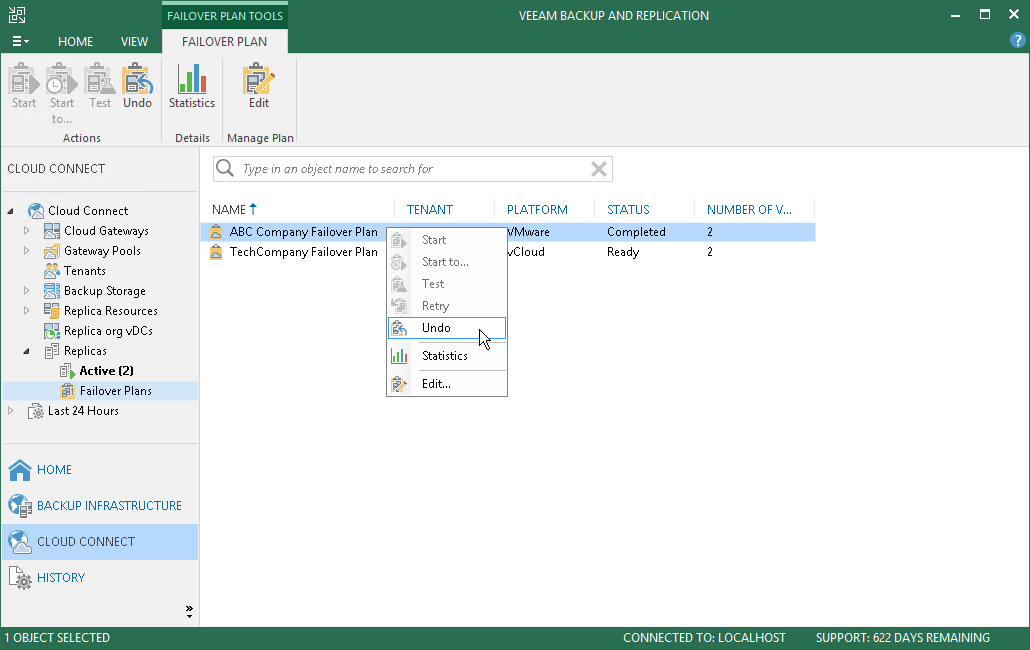Viewport: 1030px width, 650px height.
Task: Choose Start in the context menu
Action: pyautogui.click(x=447, y=240)
